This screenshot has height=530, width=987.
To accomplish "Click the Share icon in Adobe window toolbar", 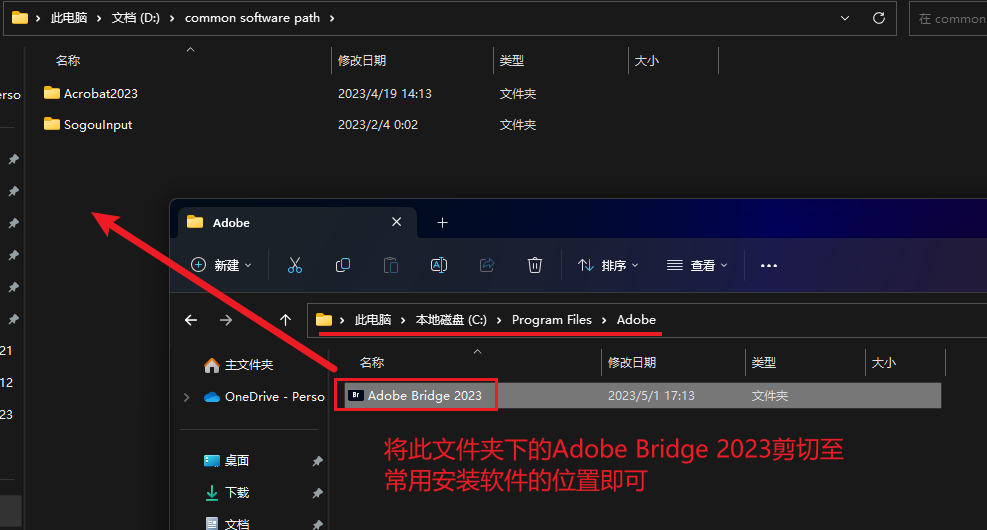I will coord(487,265).
